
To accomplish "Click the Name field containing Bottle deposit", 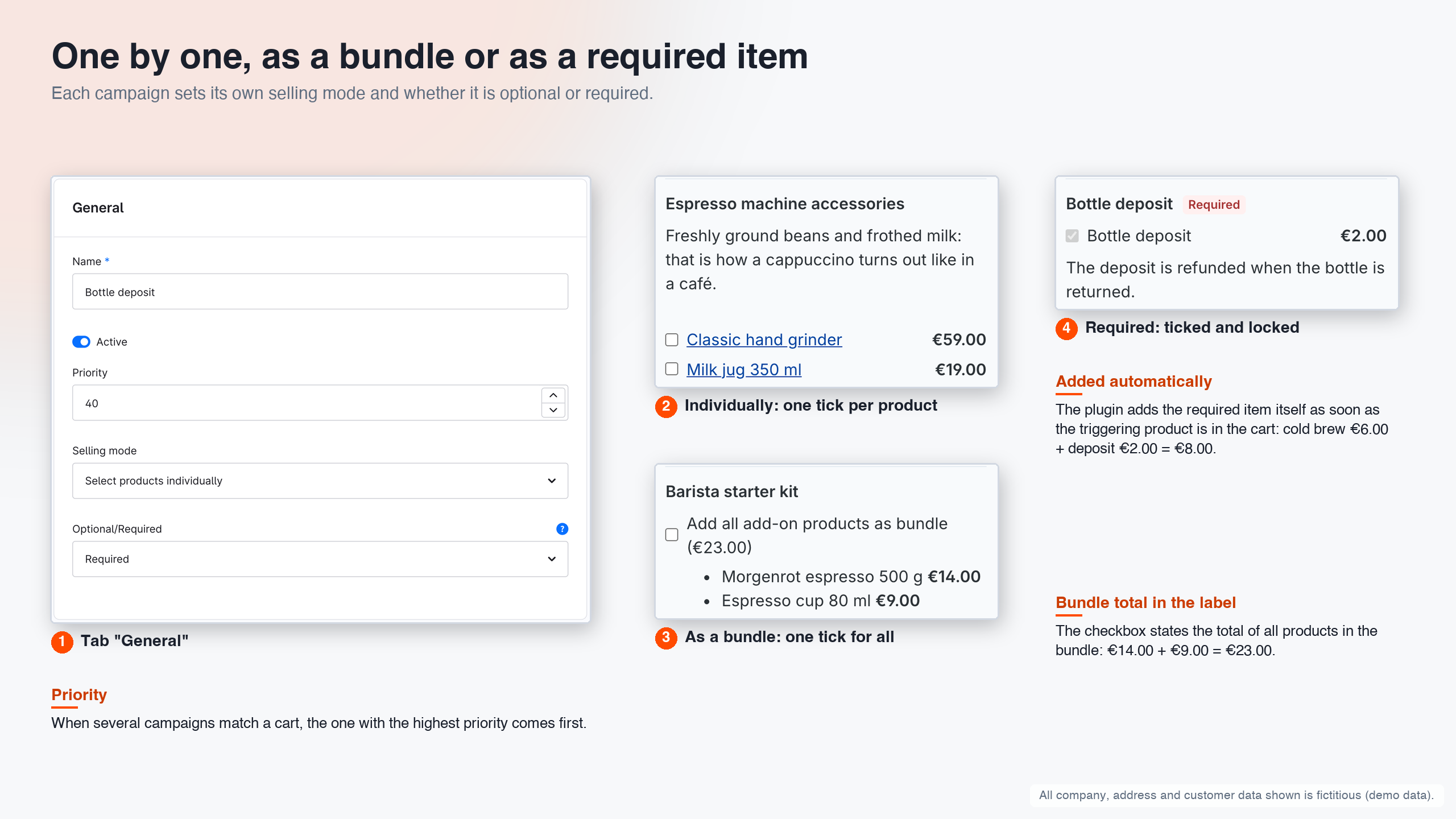I will (x=320, y=292).
